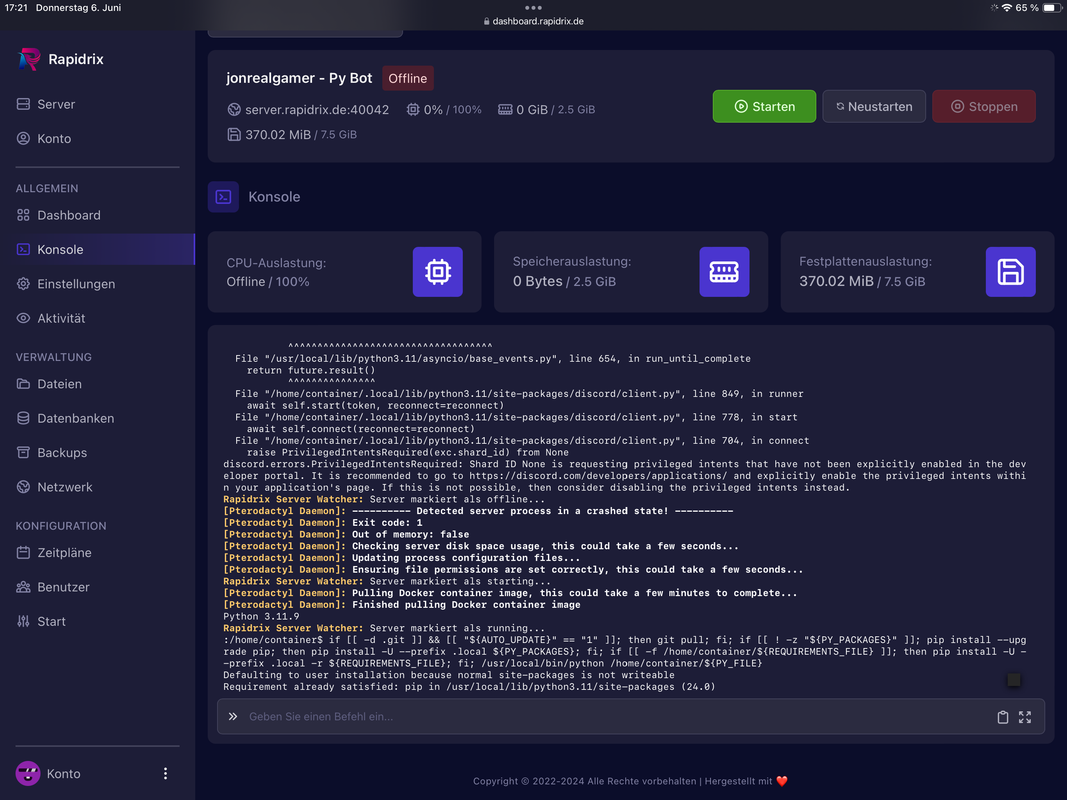The height and width of the screenshot is (800, 1067).
Task: Click the dark scroll indicator in console
Action: click(x=1014, y=680)
